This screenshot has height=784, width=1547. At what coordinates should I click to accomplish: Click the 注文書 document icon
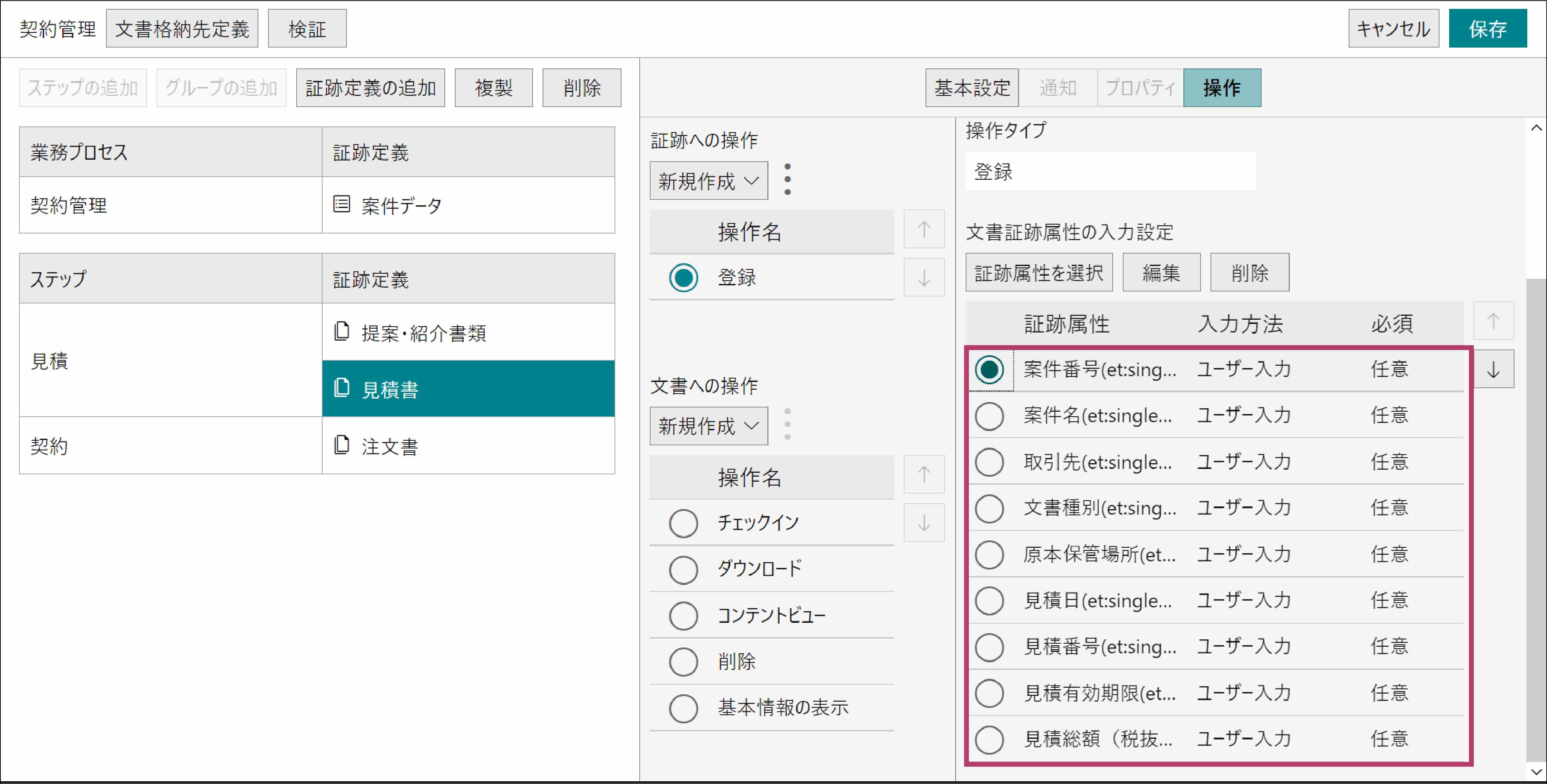[342, 444]
